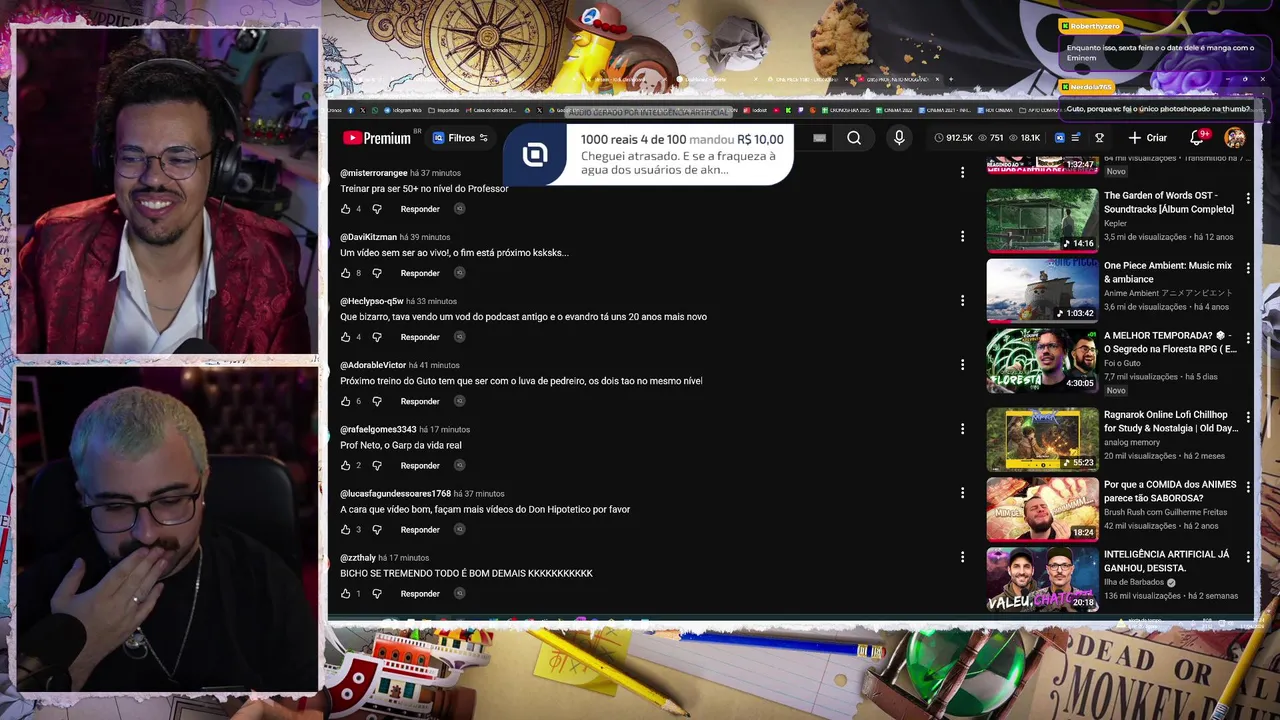Open options menu for @DaviKitzman comment
The height and width of the screenshot is (720, 1280).
click(x=962, y=237)
